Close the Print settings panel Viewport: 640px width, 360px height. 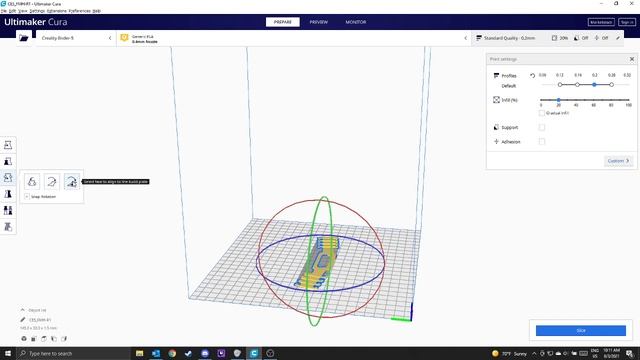632,59
